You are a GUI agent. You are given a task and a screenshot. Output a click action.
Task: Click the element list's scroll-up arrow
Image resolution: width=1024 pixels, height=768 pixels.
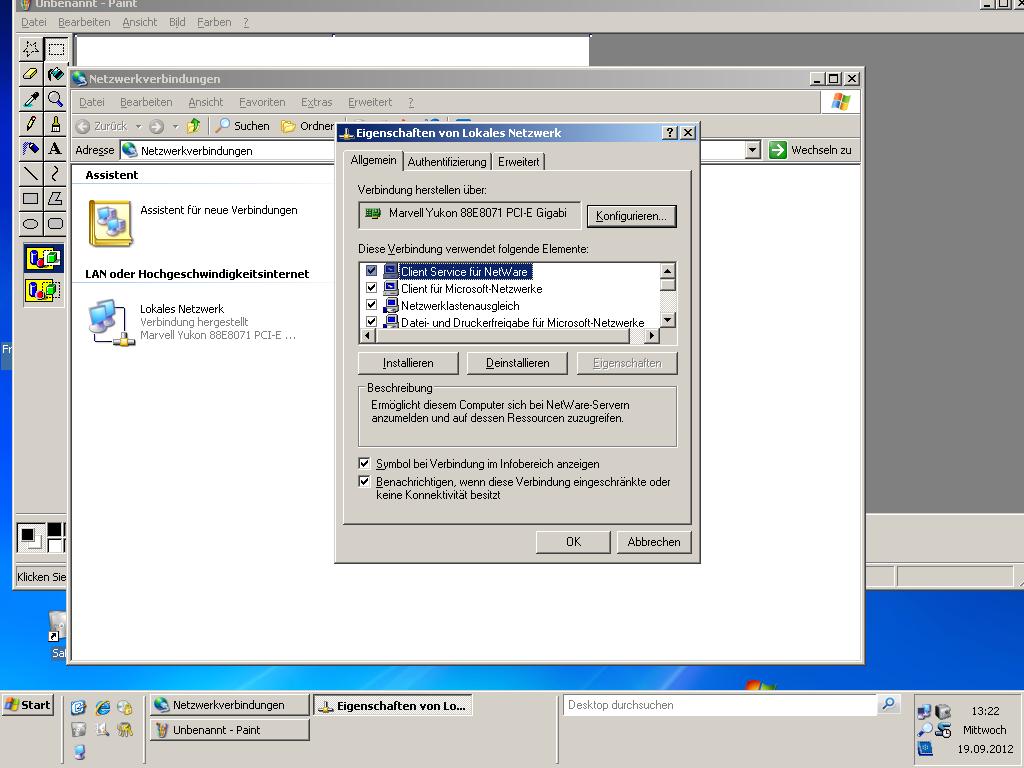(667, 270)
